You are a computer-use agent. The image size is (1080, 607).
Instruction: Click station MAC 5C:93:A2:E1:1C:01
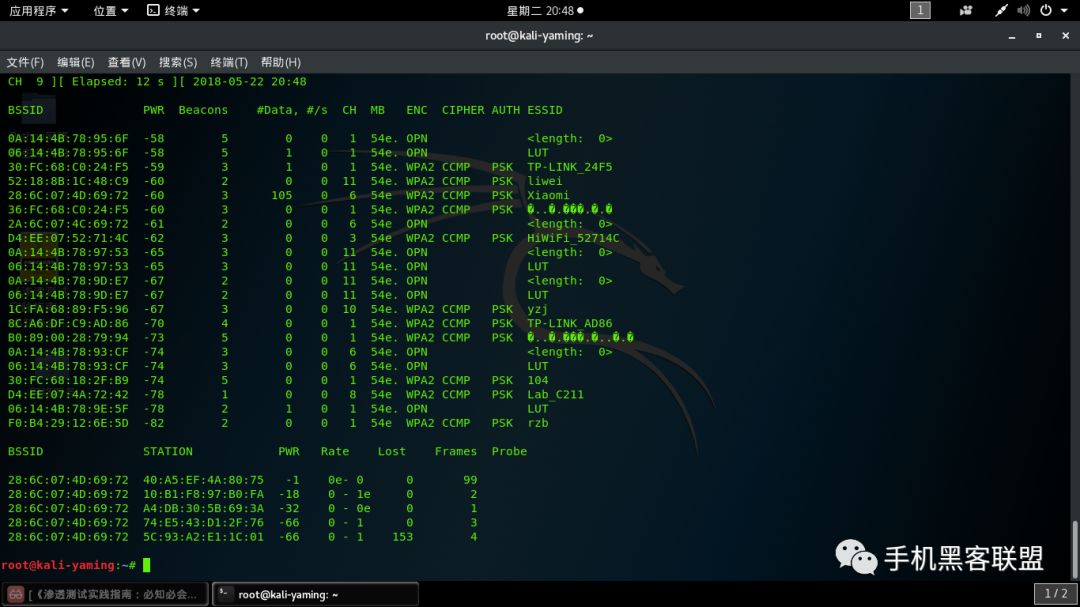pyautogui.click(x=203, y=537)
